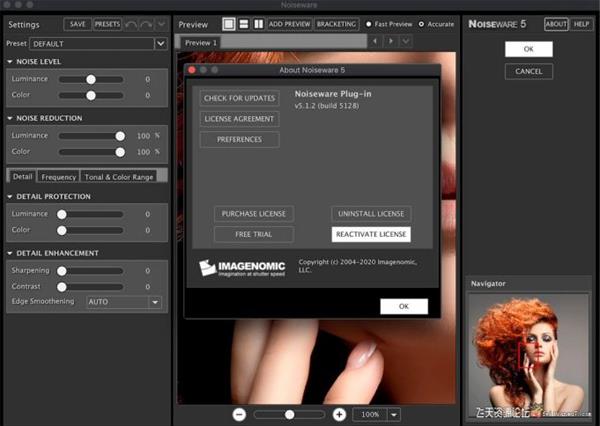This screenshot has height=426, width=600.
Task: Select the Accurate preview radio option
Action: 421,23
